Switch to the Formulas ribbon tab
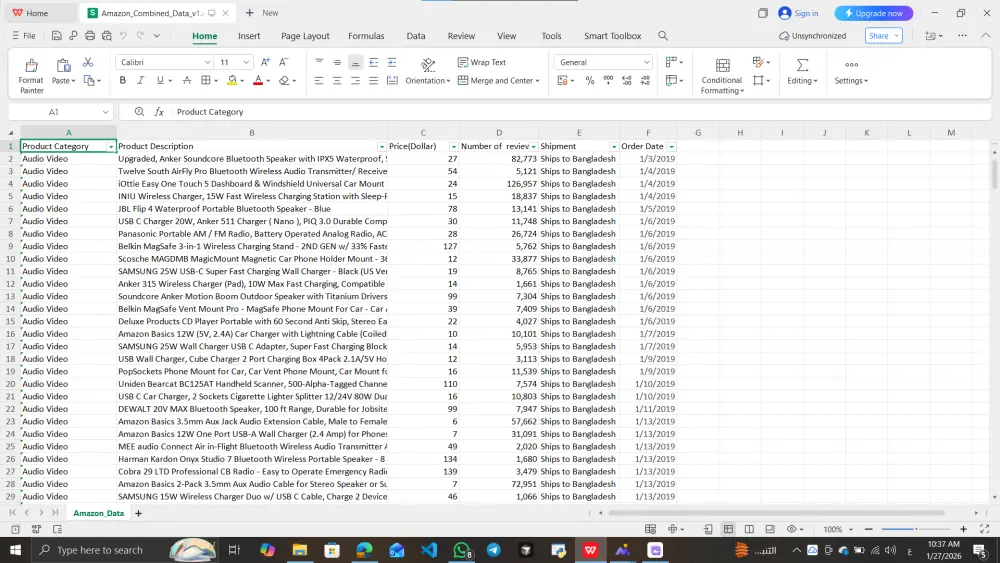The width and height of the screenshot is (1000, 563). point(366,36)
